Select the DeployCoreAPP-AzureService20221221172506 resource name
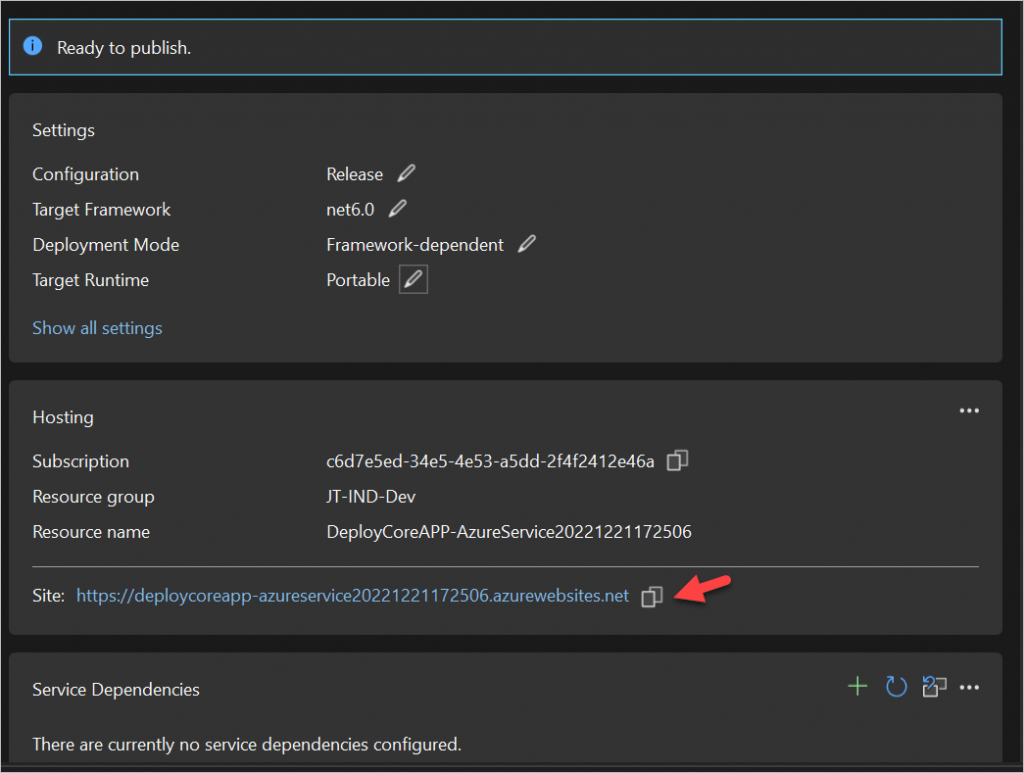The height and width of the screenshot is (773, 1024). tap(509, 532)
